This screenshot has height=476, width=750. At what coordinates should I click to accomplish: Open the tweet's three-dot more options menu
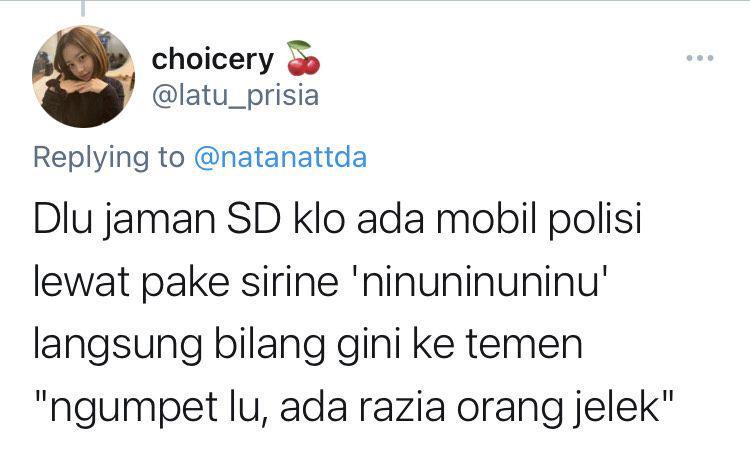click(700, 58)
